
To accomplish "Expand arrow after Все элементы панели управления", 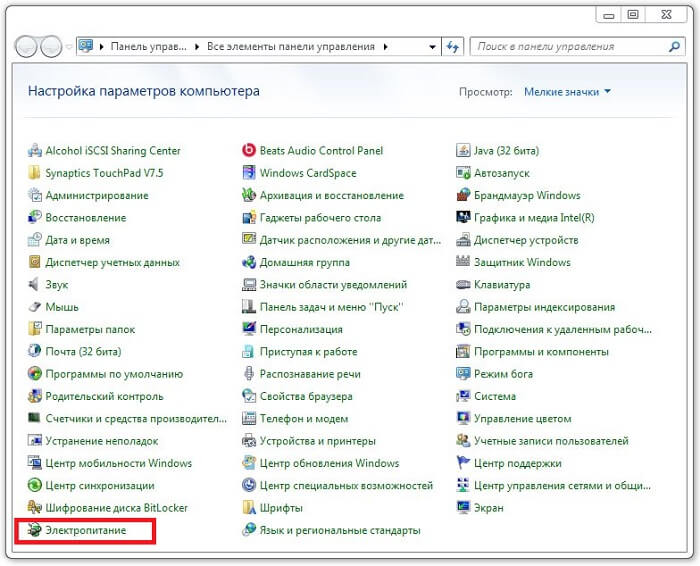I will click(x=386, y=46).
